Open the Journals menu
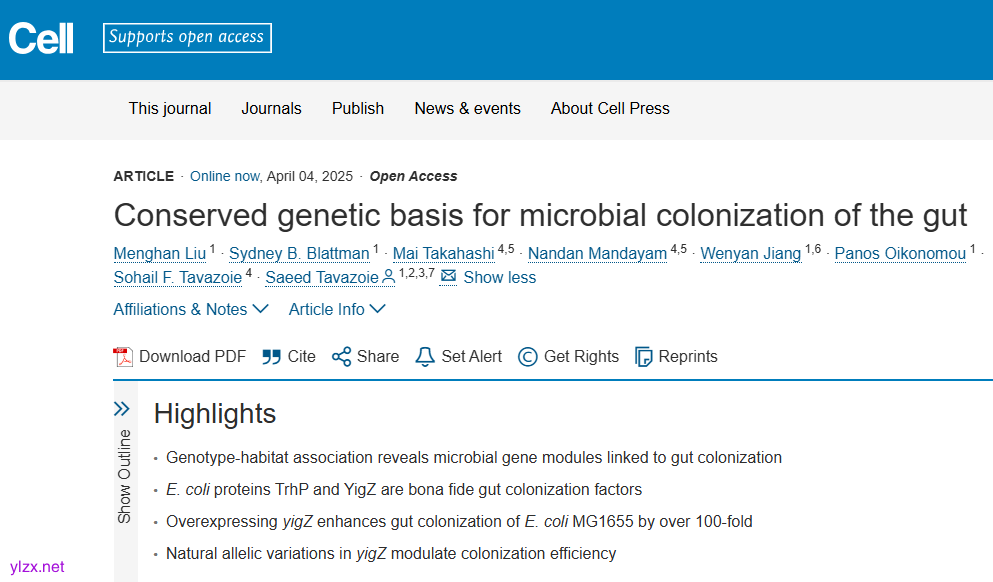 click(x=271, y=109)
